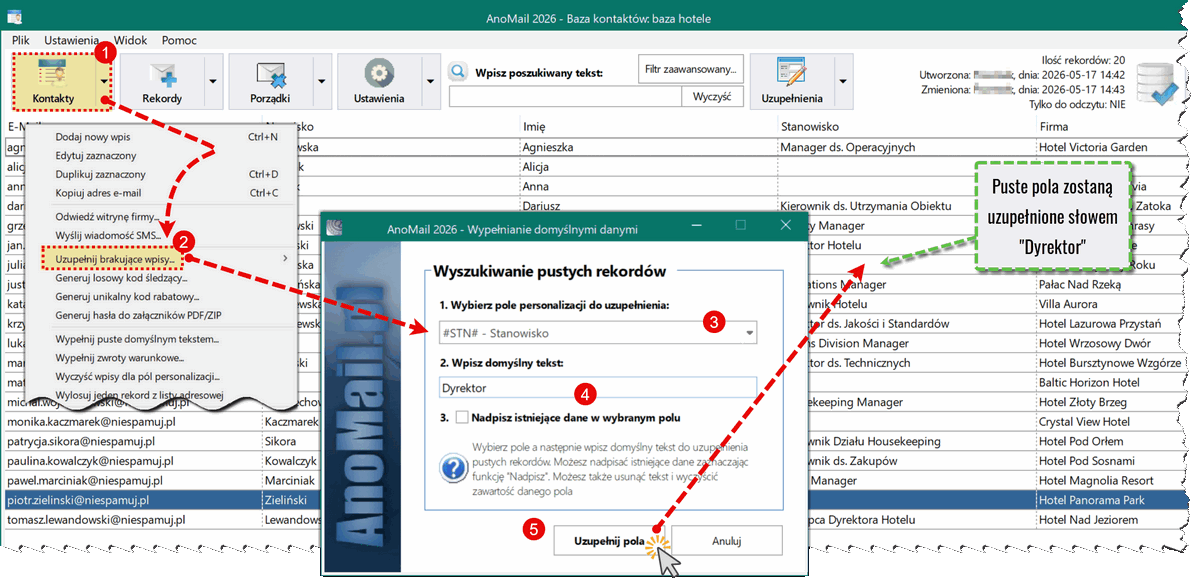Click the 'Hotel Magnolia Resort' cell
The image size is (1200, 587).
click(x=1098, y=481)
